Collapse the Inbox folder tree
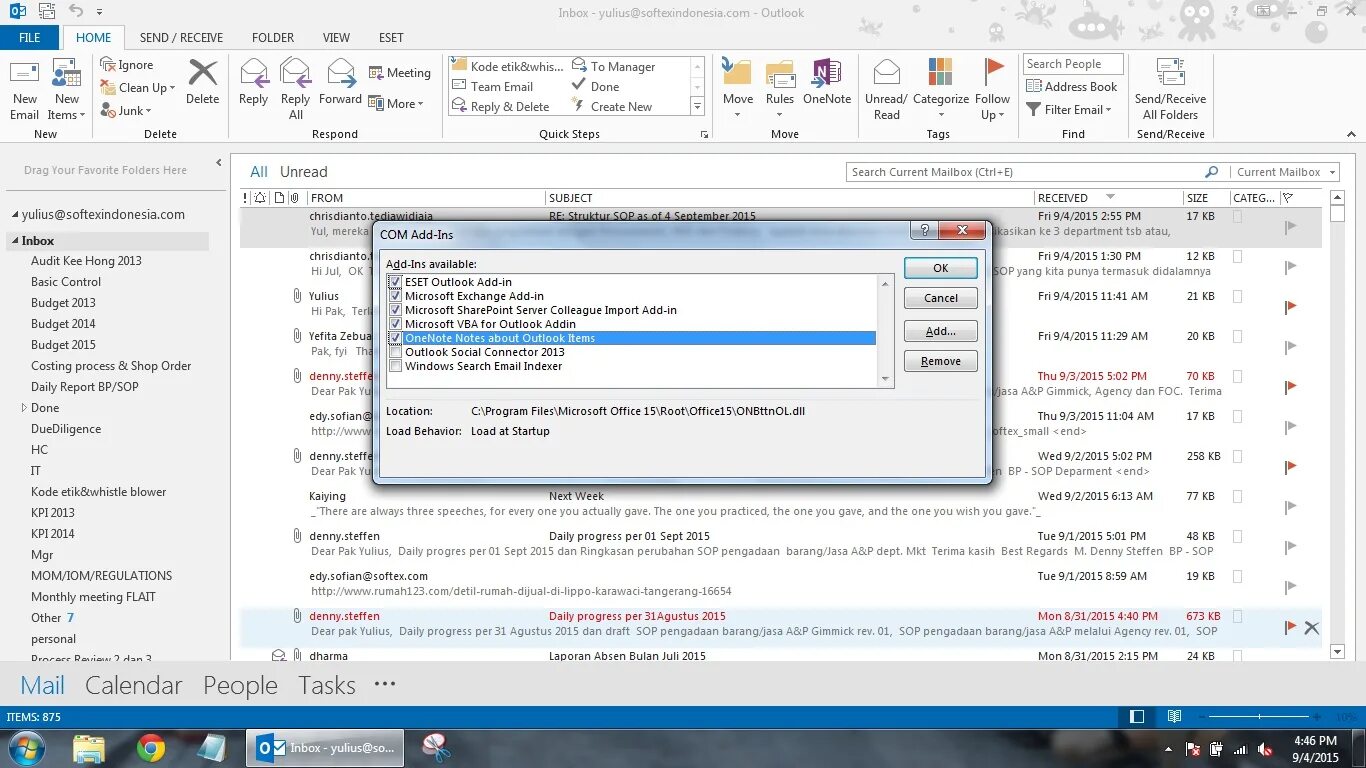The height and width of the screenshot is (768, 1366). click(15, 241)
